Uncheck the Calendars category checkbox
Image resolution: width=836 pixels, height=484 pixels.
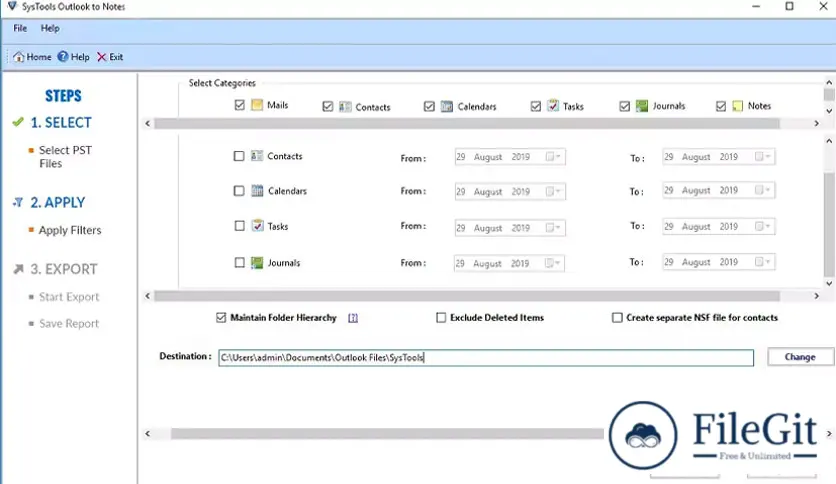429,107
